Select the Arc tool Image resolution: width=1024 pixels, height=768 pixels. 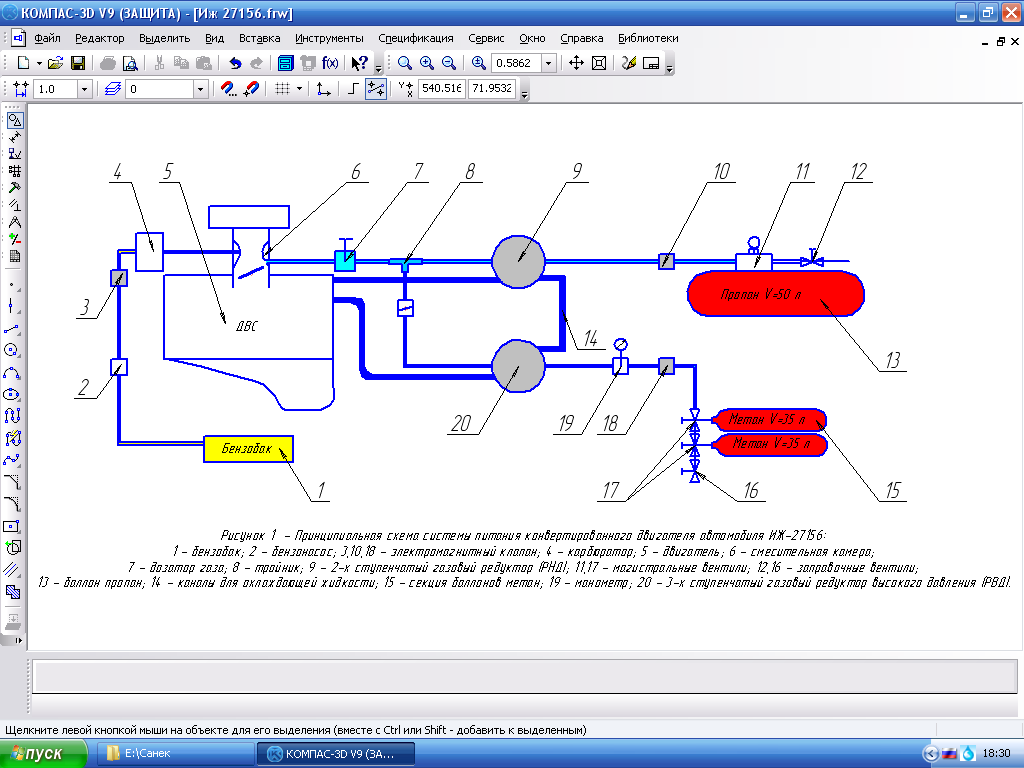point(12,372)
